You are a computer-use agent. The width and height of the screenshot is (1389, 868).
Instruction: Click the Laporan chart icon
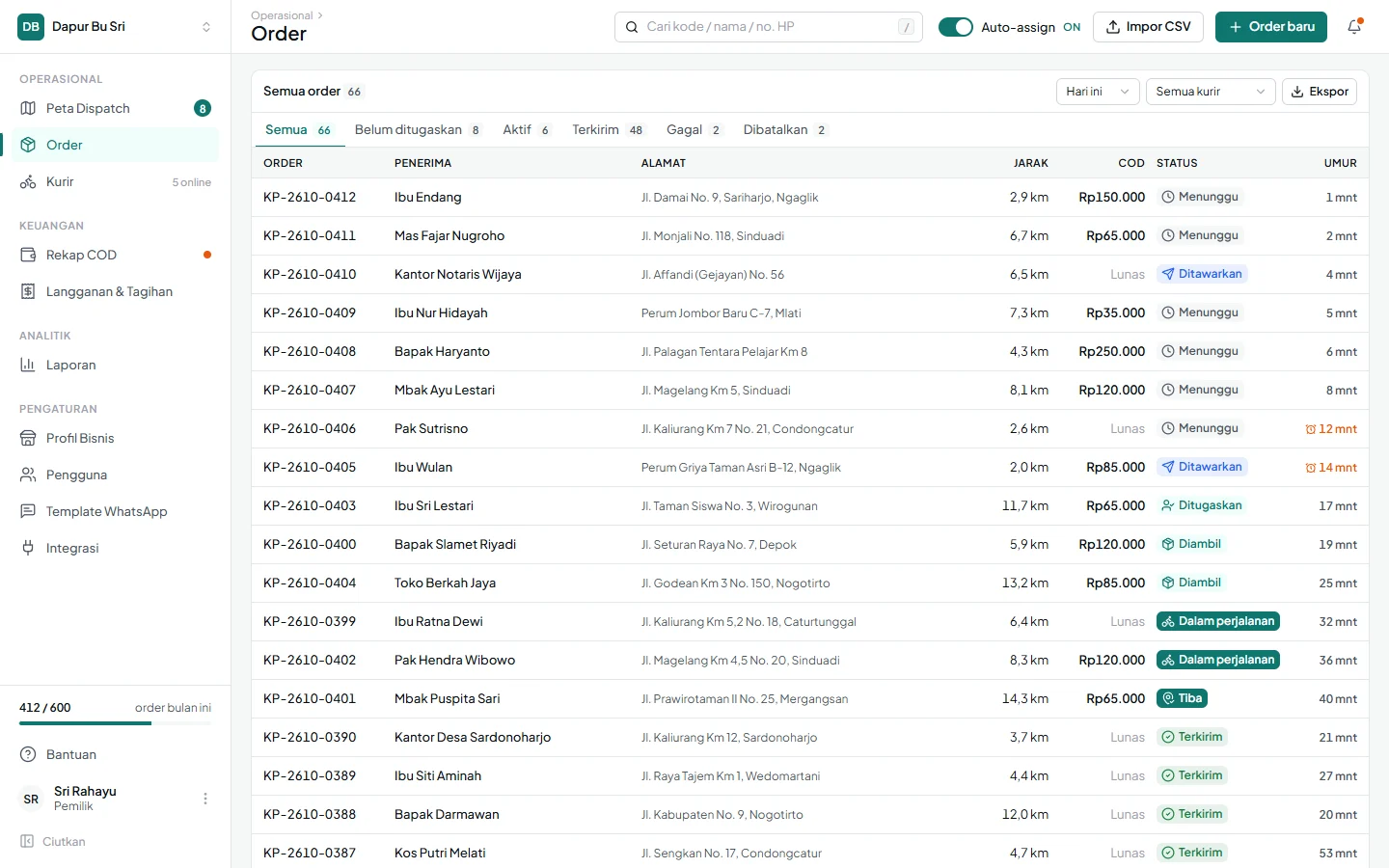point(28,365)
